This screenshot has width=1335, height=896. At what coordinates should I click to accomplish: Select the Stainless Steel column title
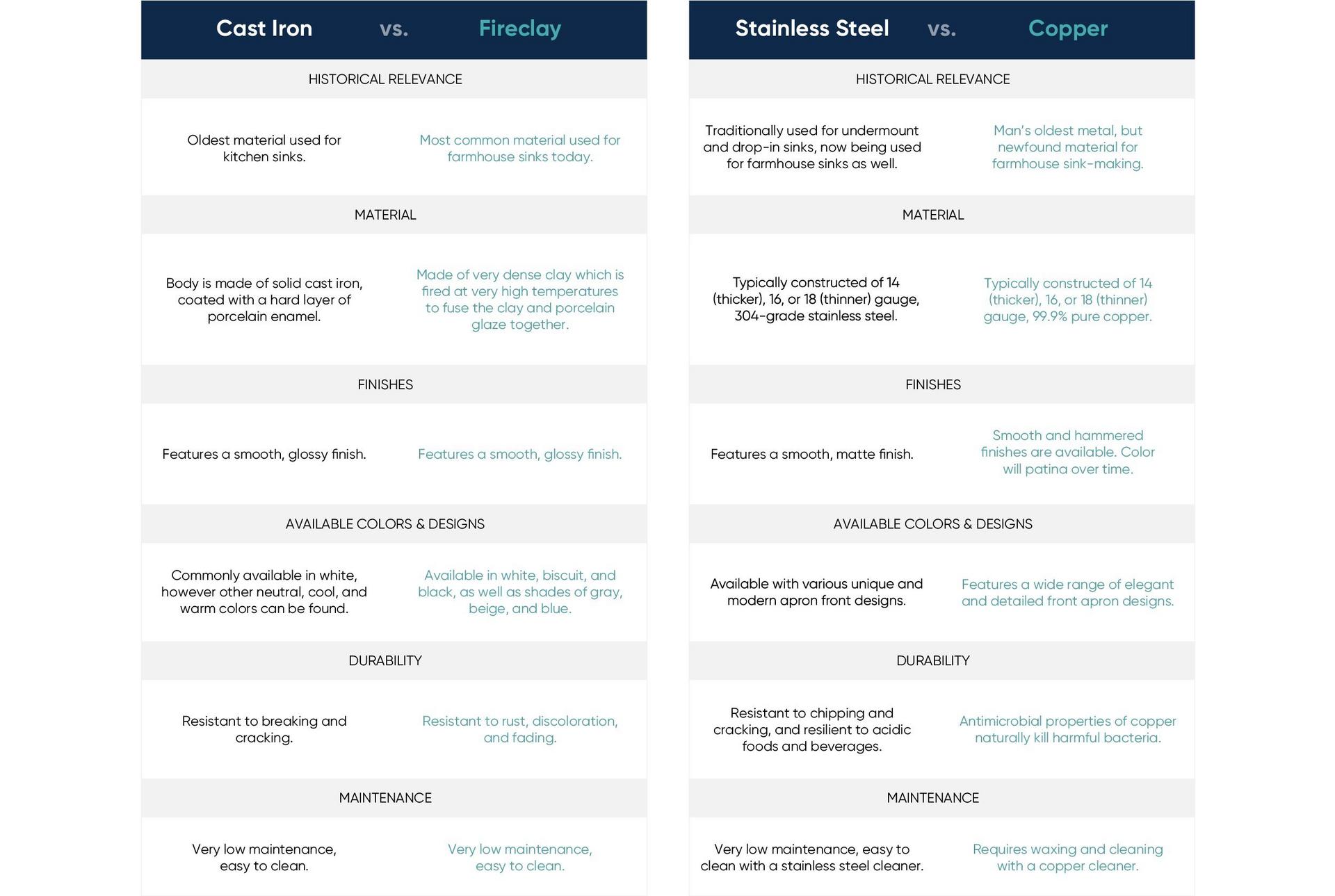point(812,28)
